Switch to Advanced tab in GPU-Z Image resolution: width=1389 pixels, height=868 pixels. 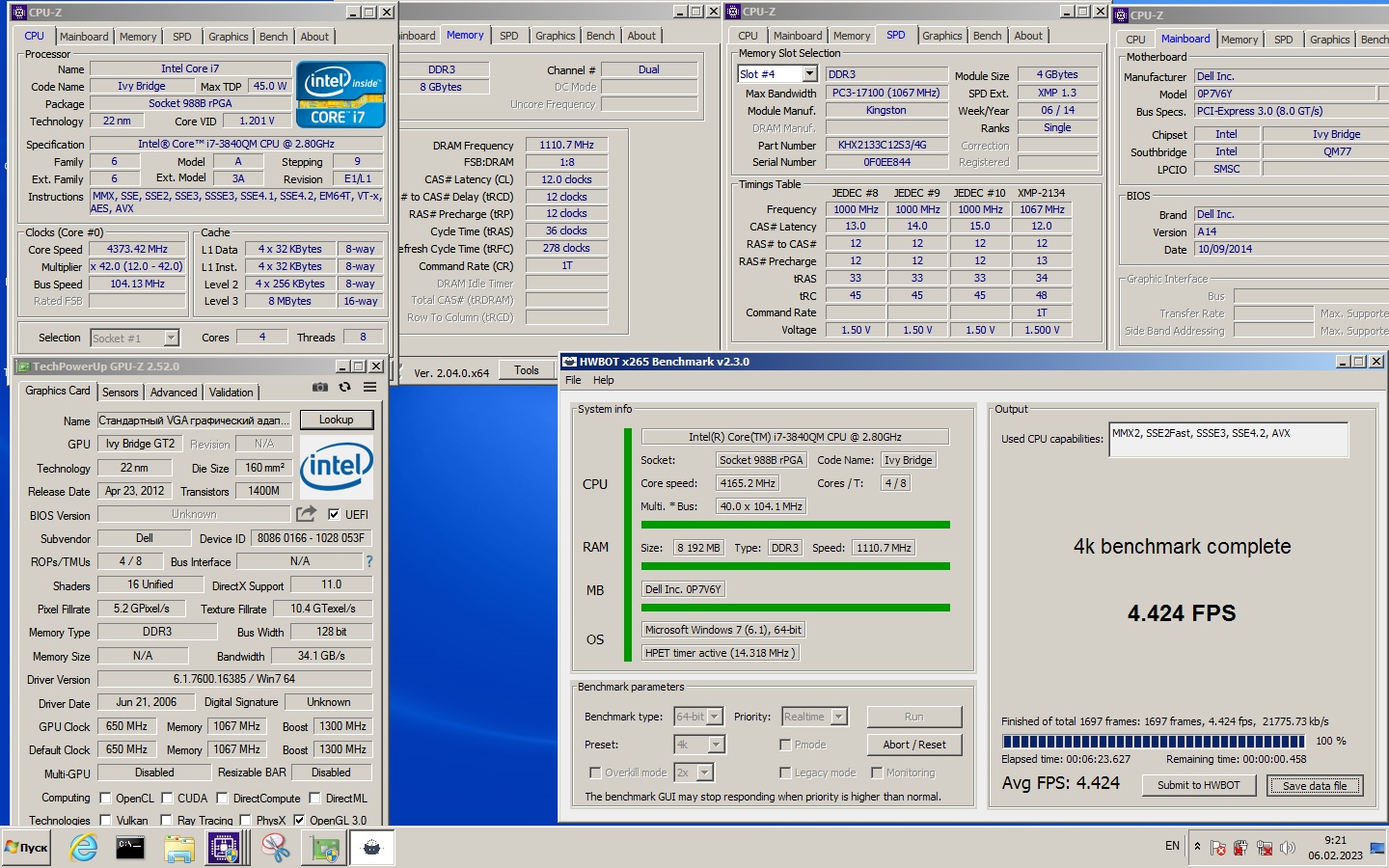pos(174,393)
